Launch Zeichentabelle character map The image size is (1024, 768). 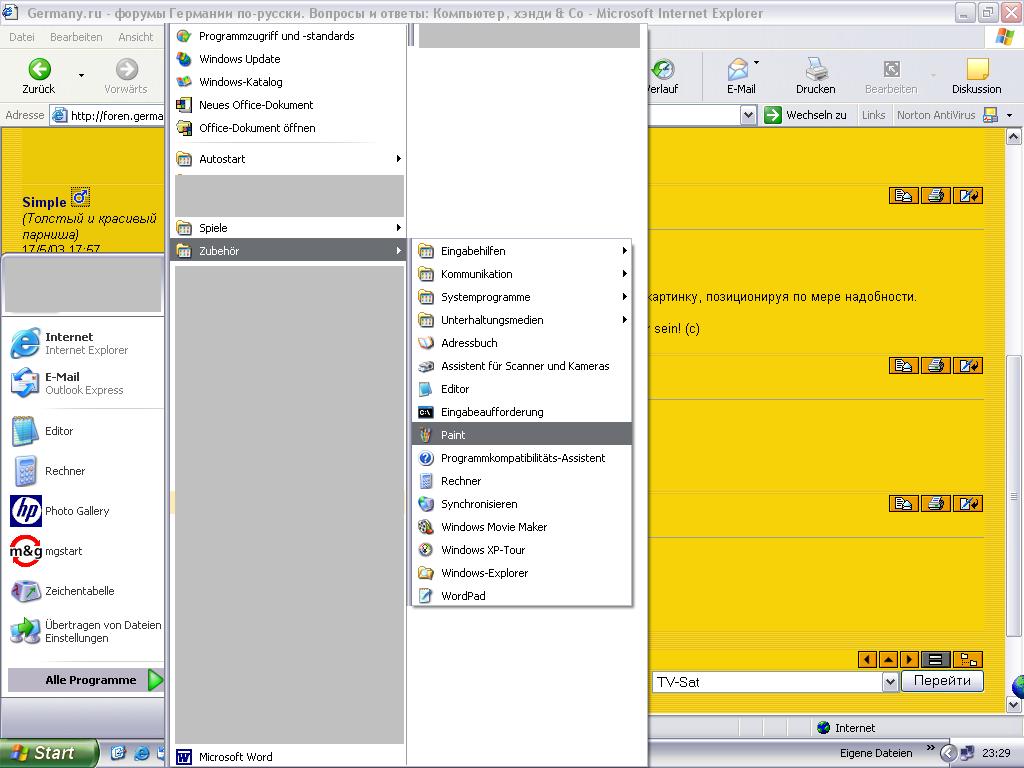coord(79,591)
